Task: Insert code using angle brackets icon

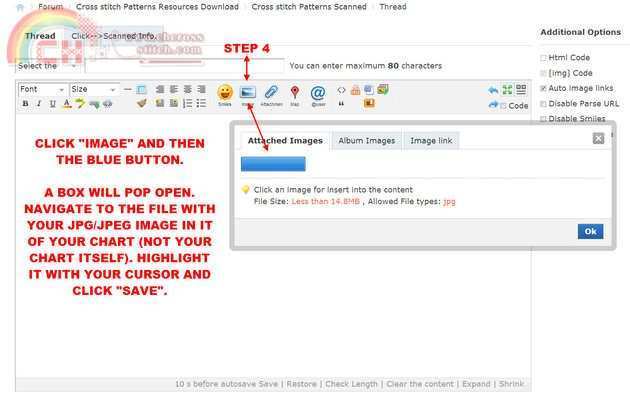Action: pyautogui.click(x=341, y=90)
